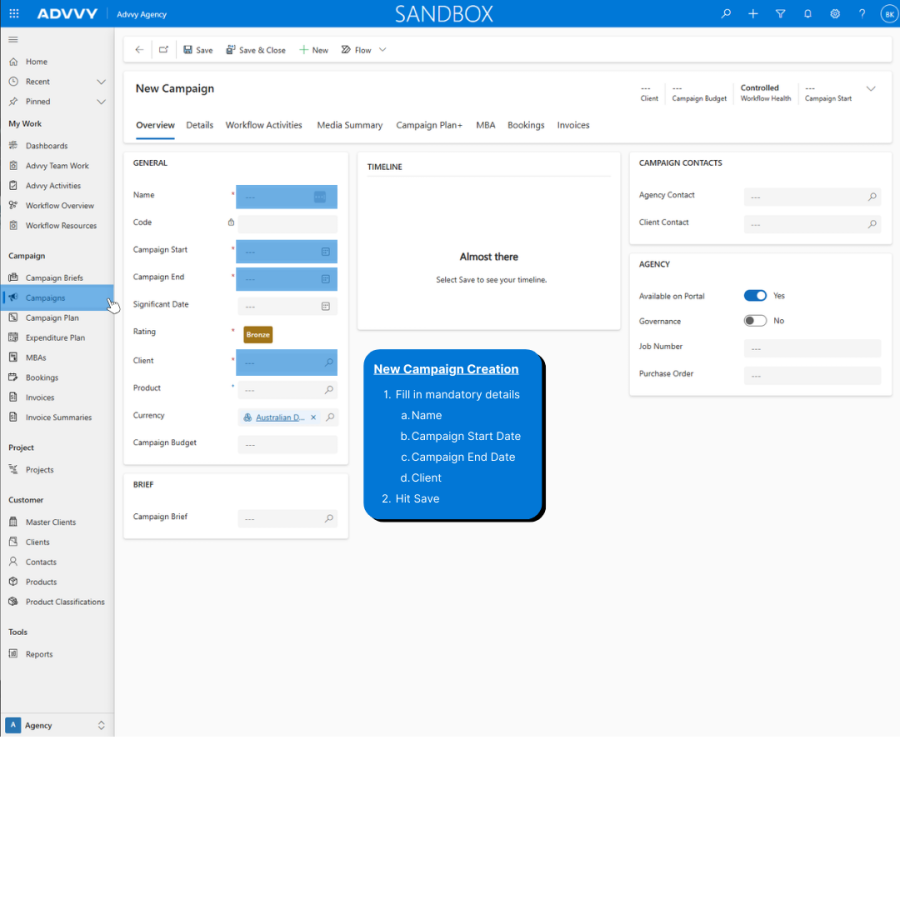Screen dimensions: 900x900
Task: Collapse the sidebar hamburger menu
Action: tap(13, 39)
